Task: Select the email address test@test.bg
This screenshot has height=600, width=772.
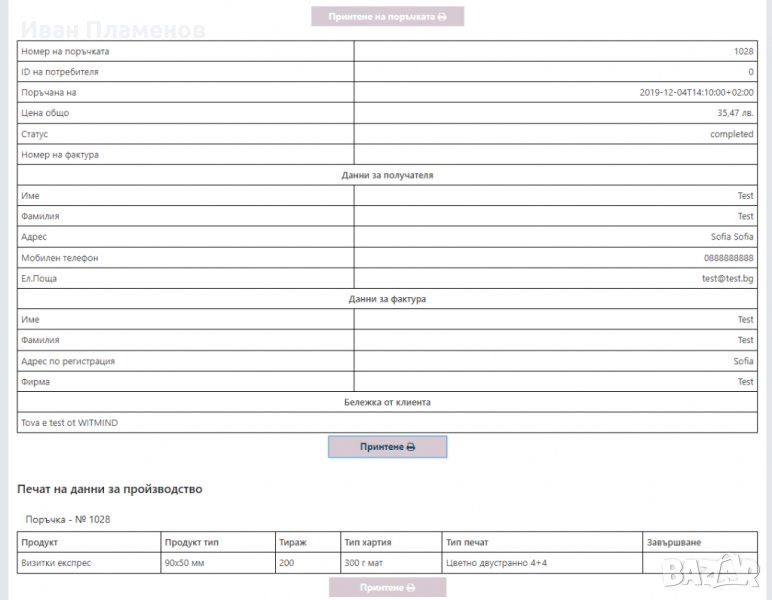Action: [x=727, y=279]
